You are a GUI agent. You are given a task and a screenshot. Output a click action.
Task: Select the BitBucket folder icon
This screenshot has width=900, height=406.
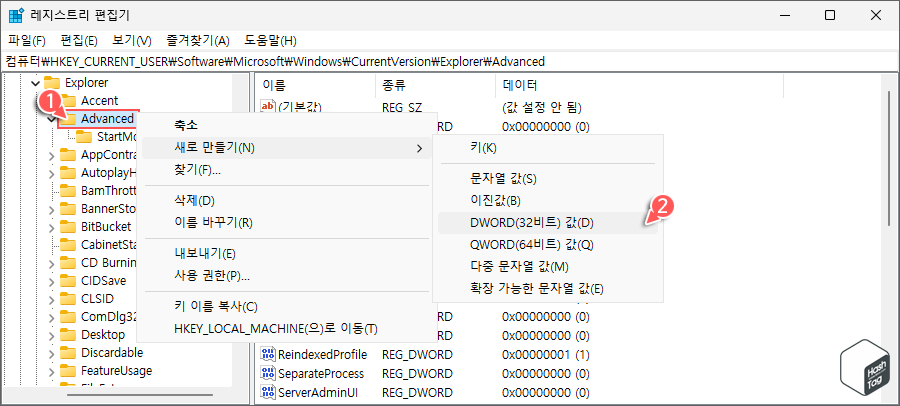coord(68,226)
